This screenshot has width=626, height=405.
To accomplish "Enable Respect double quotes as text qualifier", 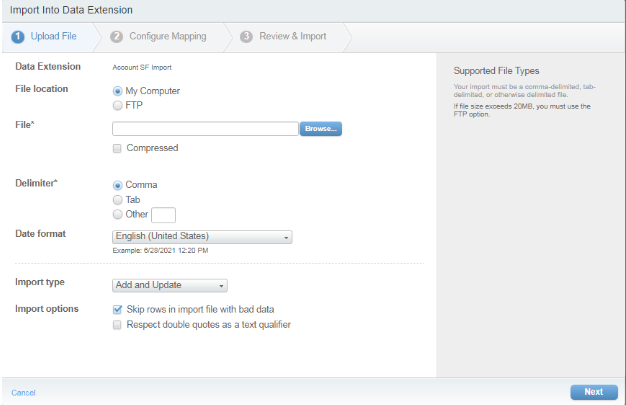I will point(118,324).
